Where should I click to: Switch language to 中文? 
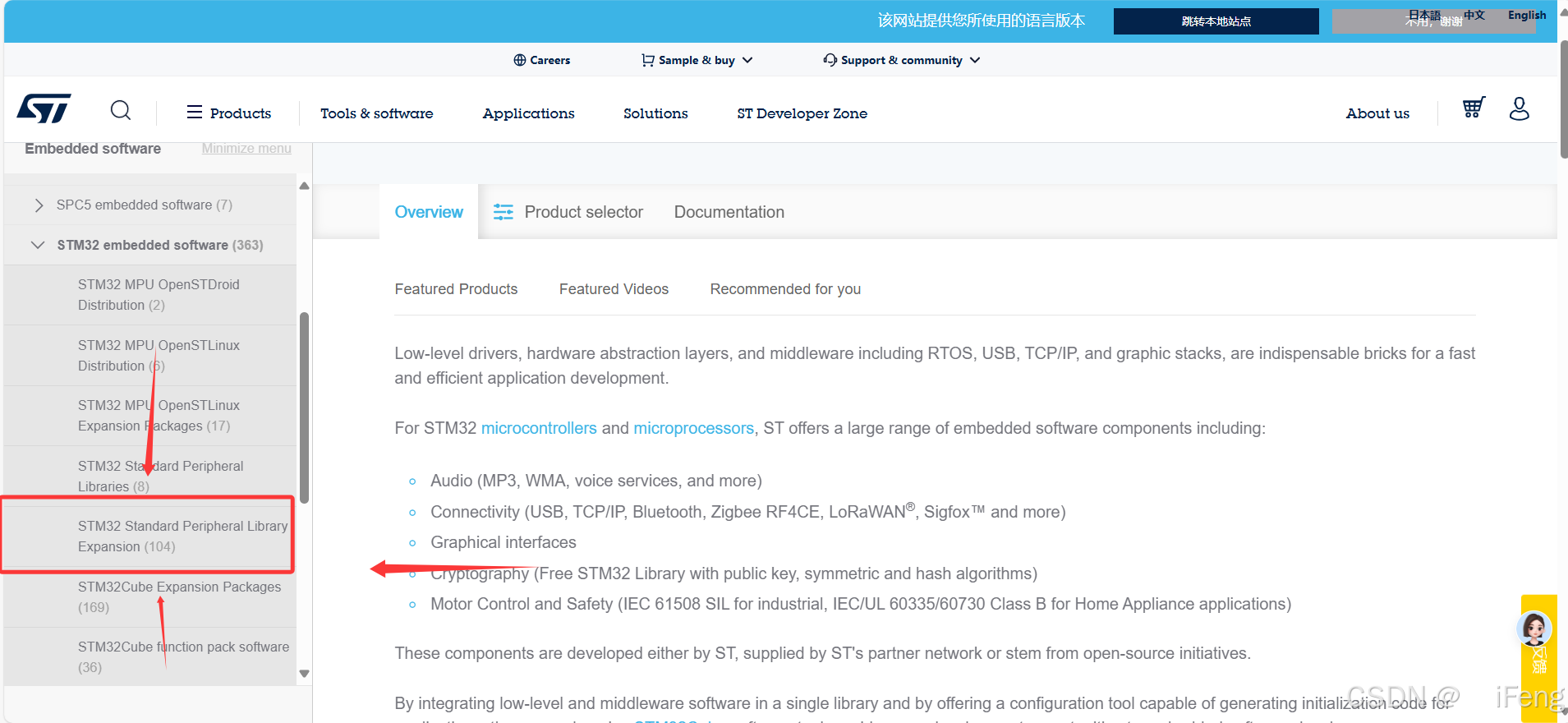pos(1474,15)
